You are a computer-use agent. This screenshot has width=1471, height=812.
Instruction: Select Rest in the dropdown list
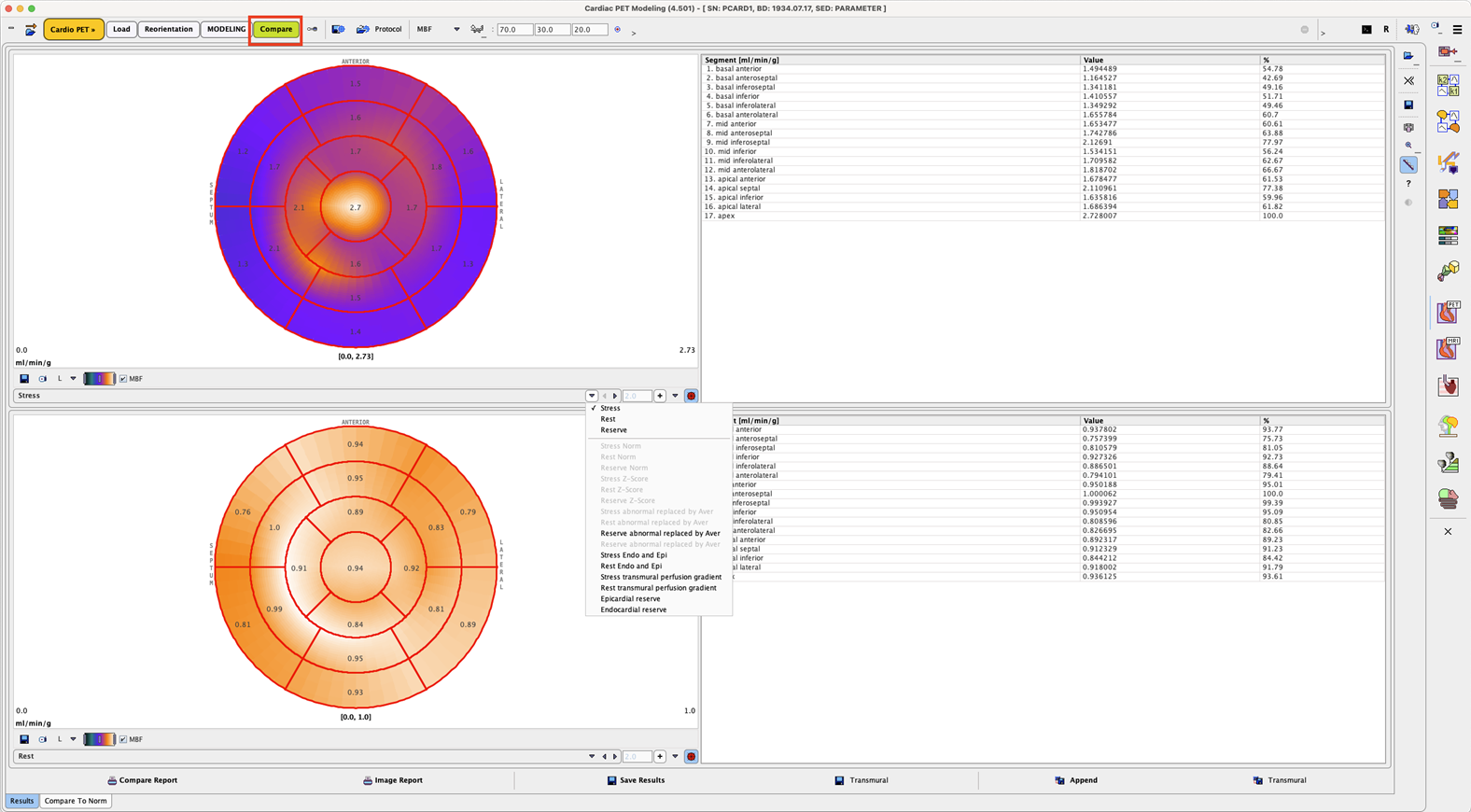pyautogui.click(x=658, y=419)
